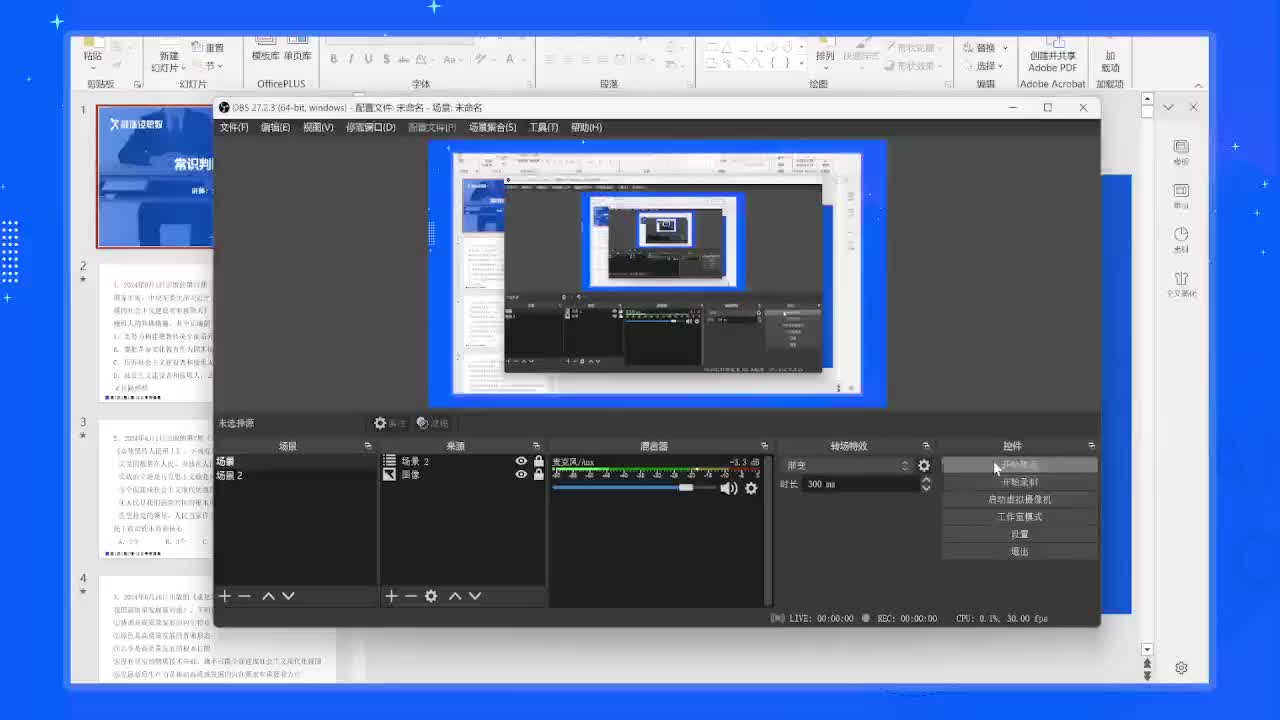Undock the 来源 panel via its header icon
1280x720 pixels.
click(x=536, y=446)
